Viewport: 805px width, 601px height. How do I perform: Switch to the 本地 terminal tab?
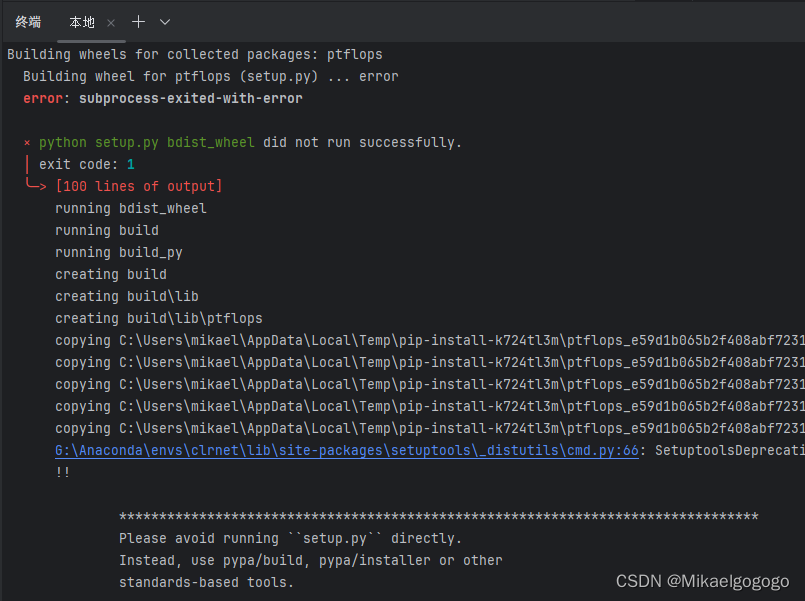82,22
